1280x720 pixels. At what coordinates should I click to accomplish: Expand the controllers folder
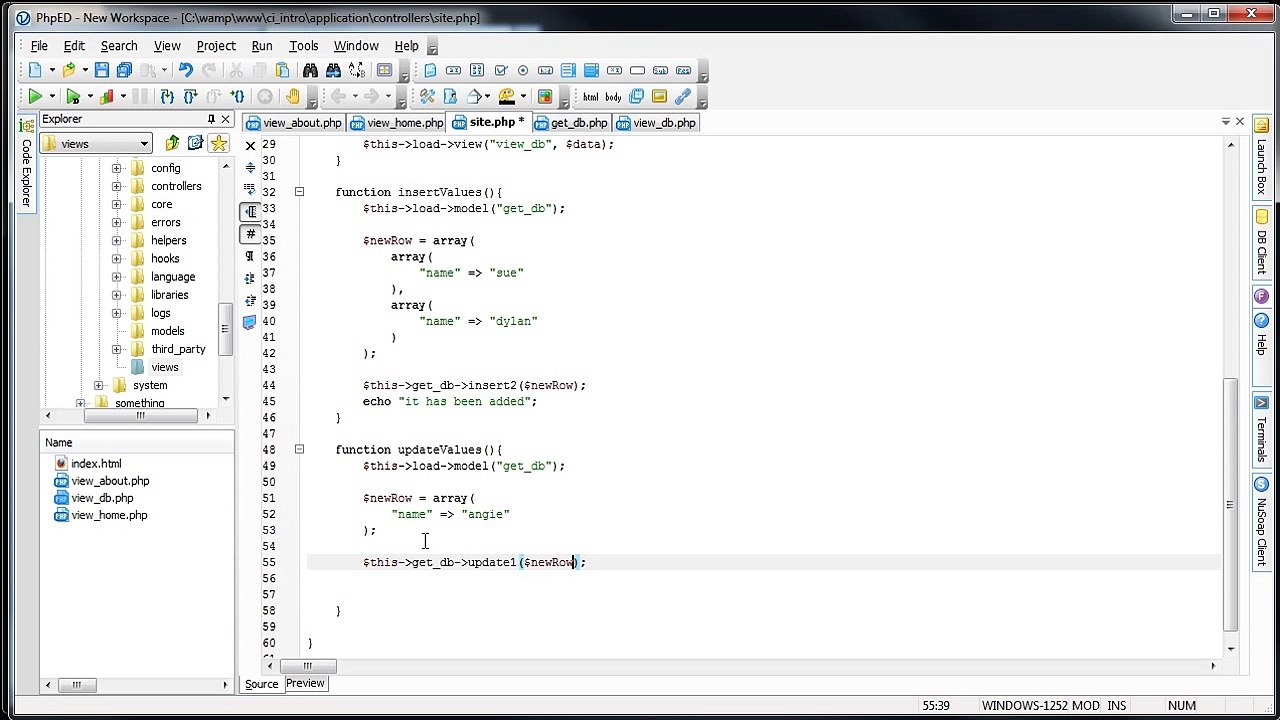coord(116,186)
